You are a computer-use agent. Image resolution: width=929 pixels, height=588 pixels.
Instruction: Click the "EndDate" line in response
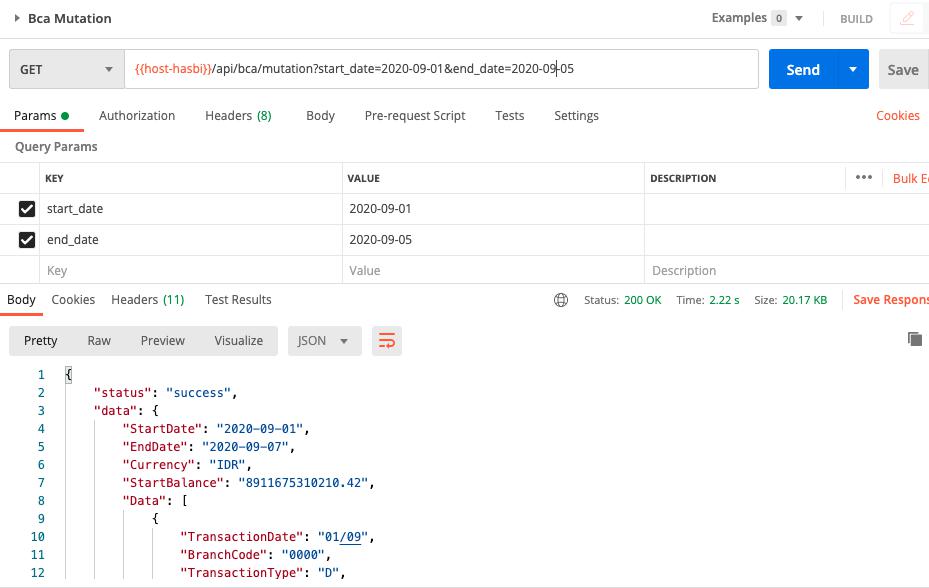click(x=209, y=446)
